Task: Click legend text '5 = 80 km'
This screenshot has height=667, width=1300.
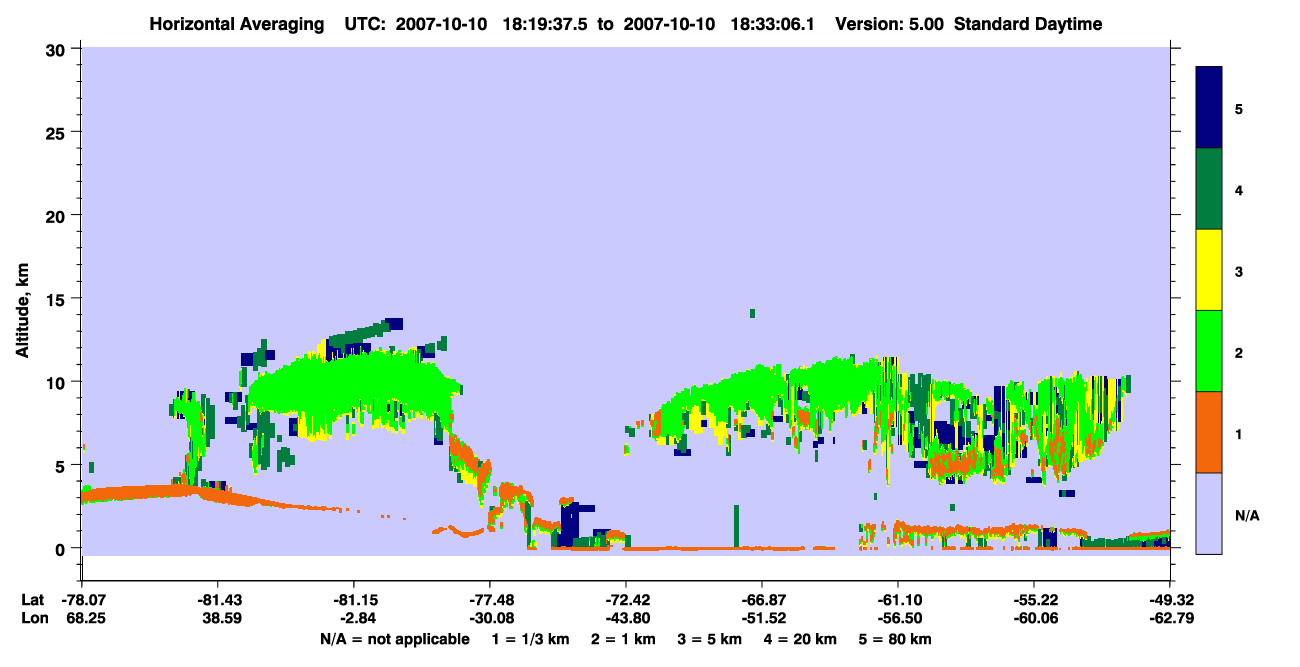Action: point(895,639)
